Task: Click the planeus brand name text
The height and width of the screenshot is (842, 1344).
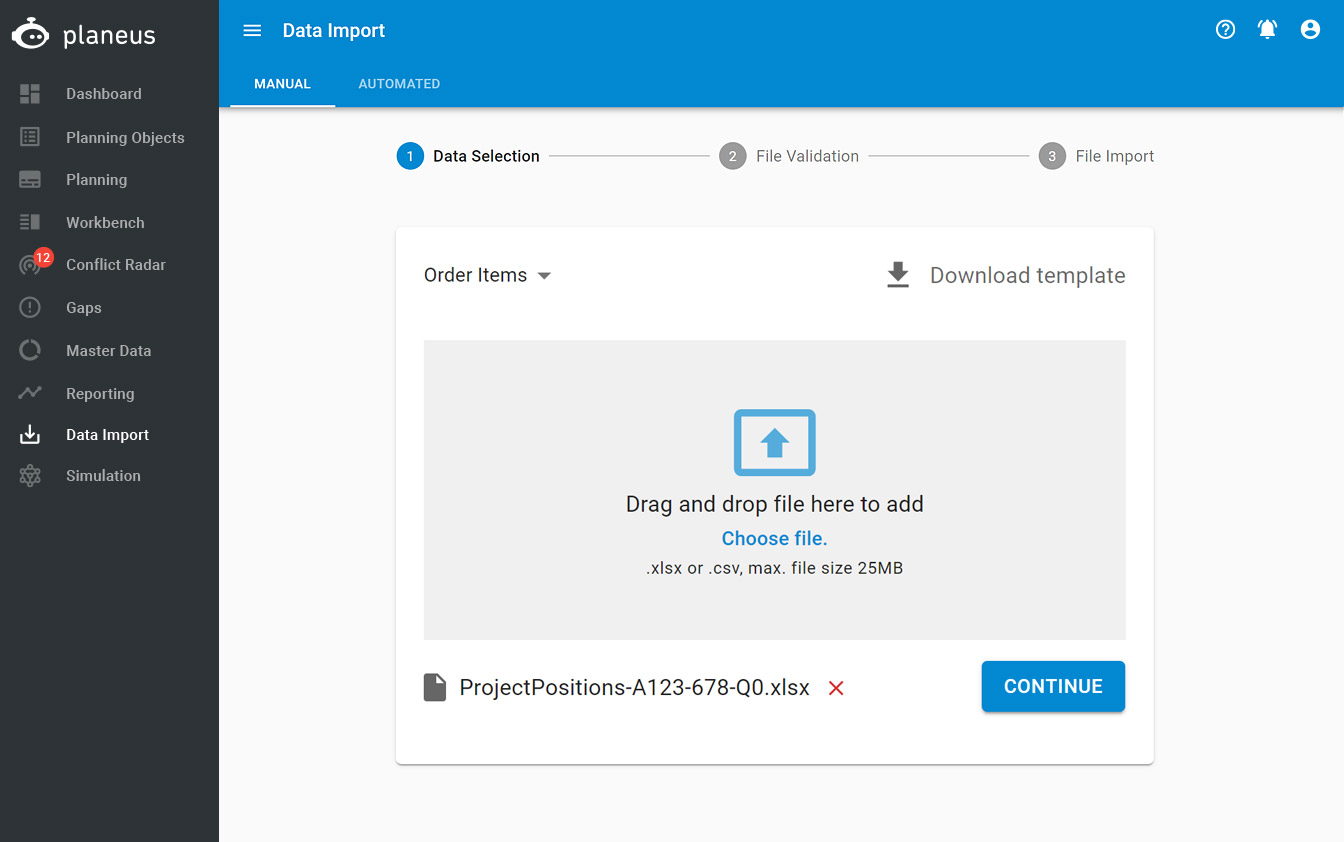Action: click(x=109, y=36)
